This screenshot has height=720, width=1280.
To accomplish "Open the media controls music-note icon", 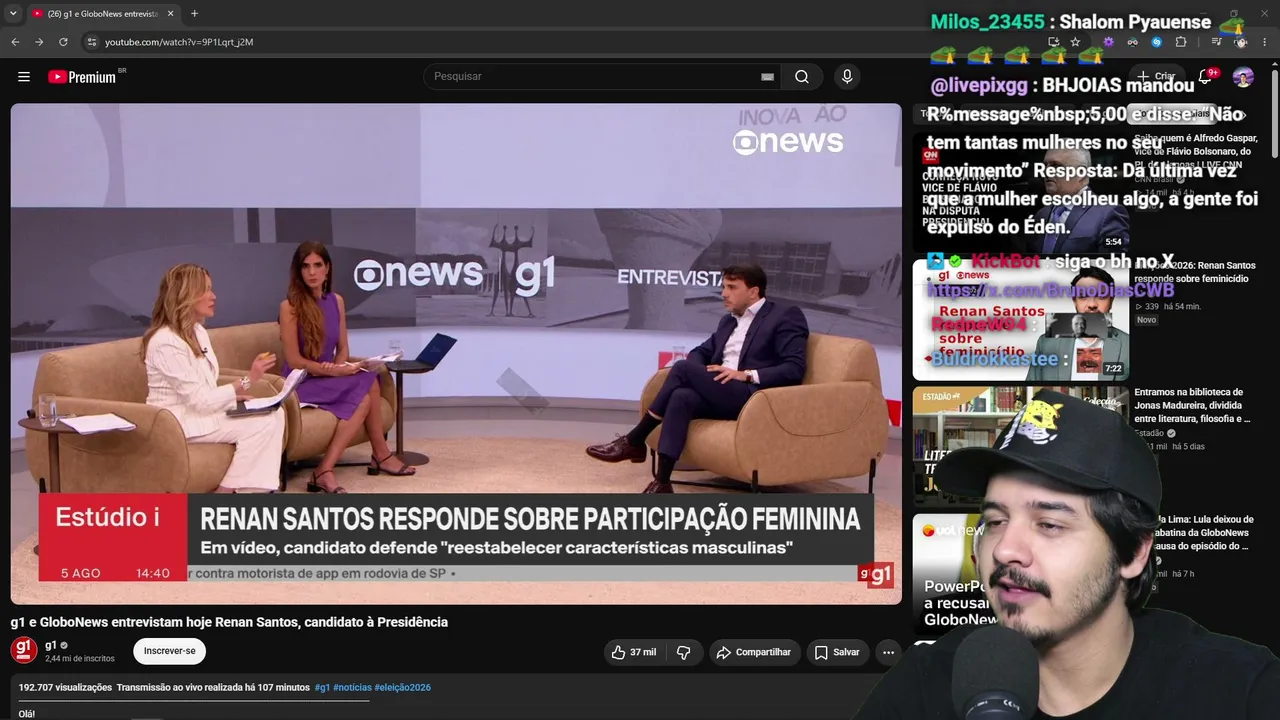I will (1216, 42).
